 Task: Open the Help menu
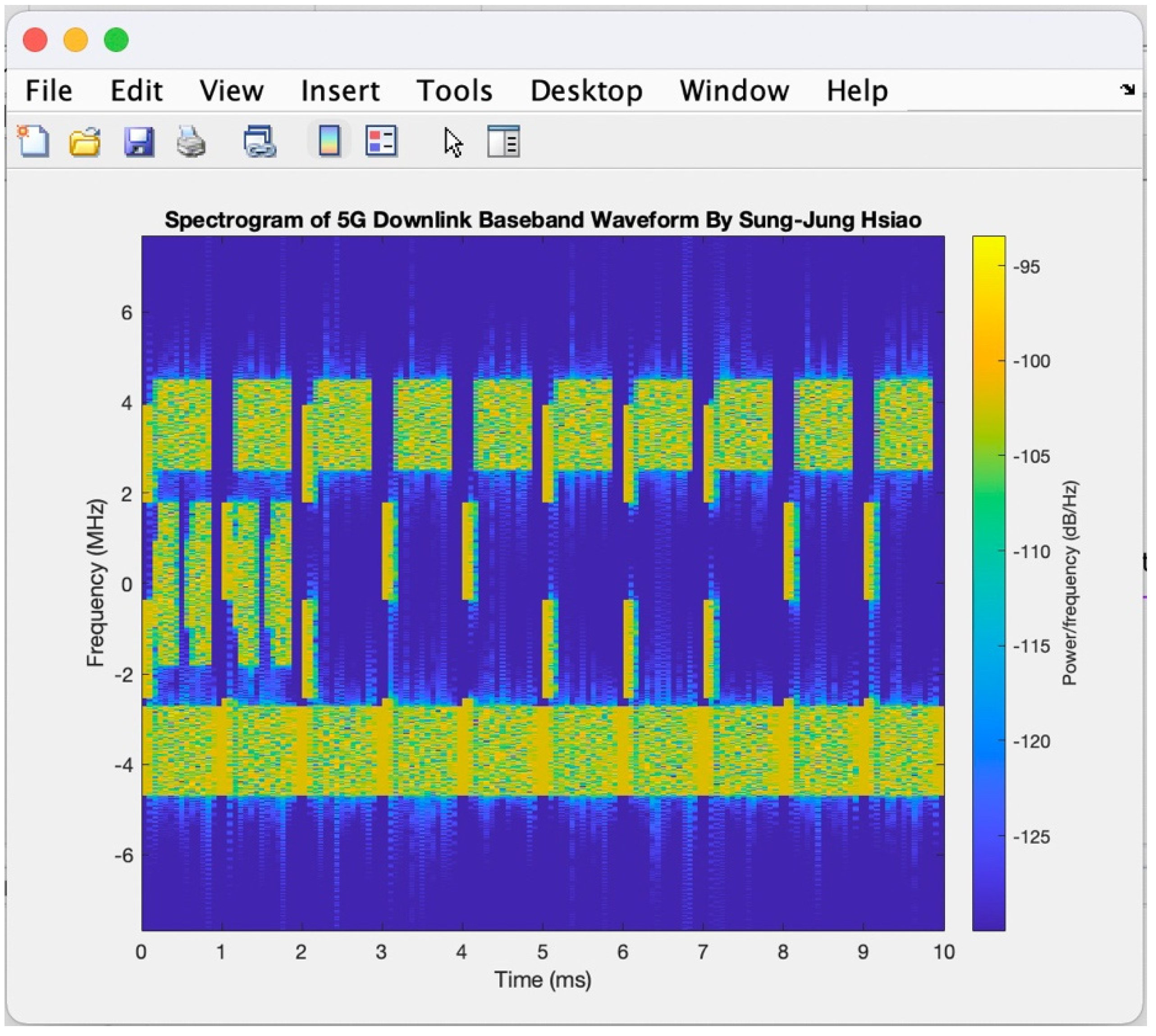(857, 91)
